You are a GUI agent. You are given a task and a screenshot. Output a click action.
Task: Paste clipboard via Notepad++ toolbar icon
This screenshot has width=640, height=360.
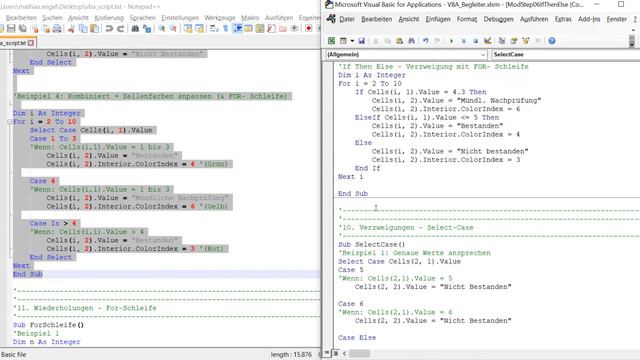[94, 29]
